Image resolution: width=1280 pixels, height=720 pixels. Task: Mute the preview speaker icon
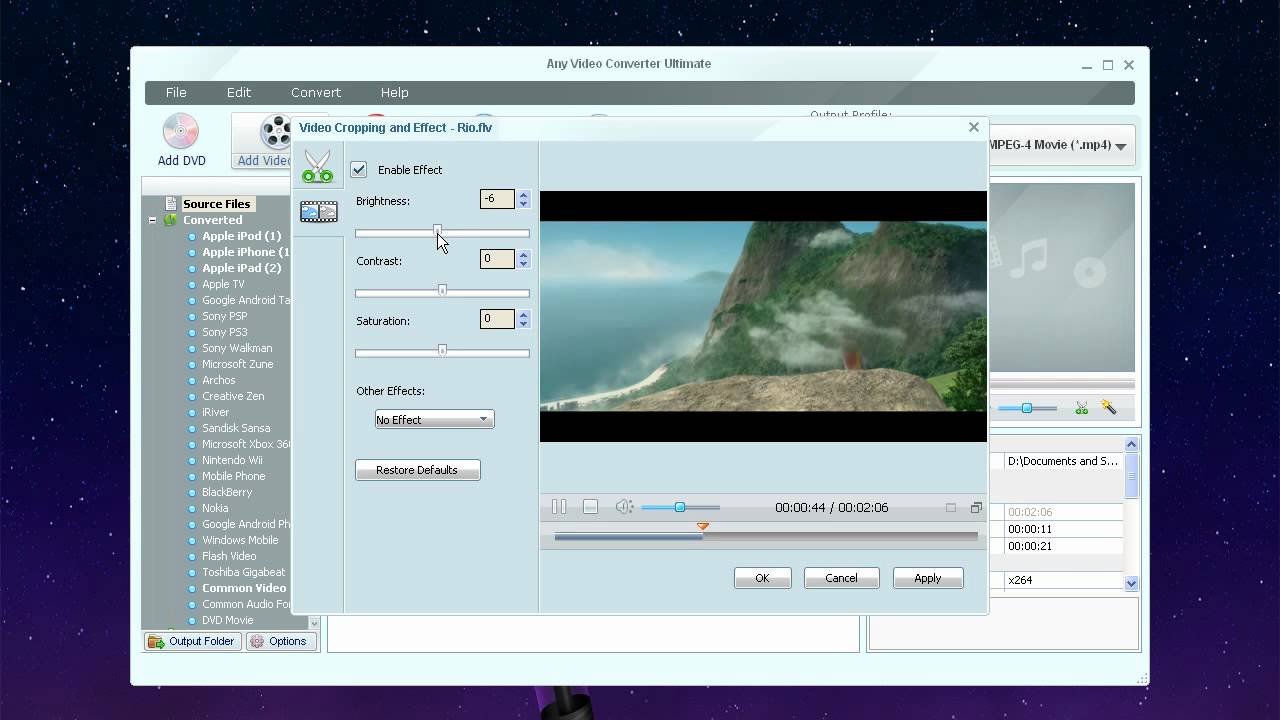[x=624, y=507]
